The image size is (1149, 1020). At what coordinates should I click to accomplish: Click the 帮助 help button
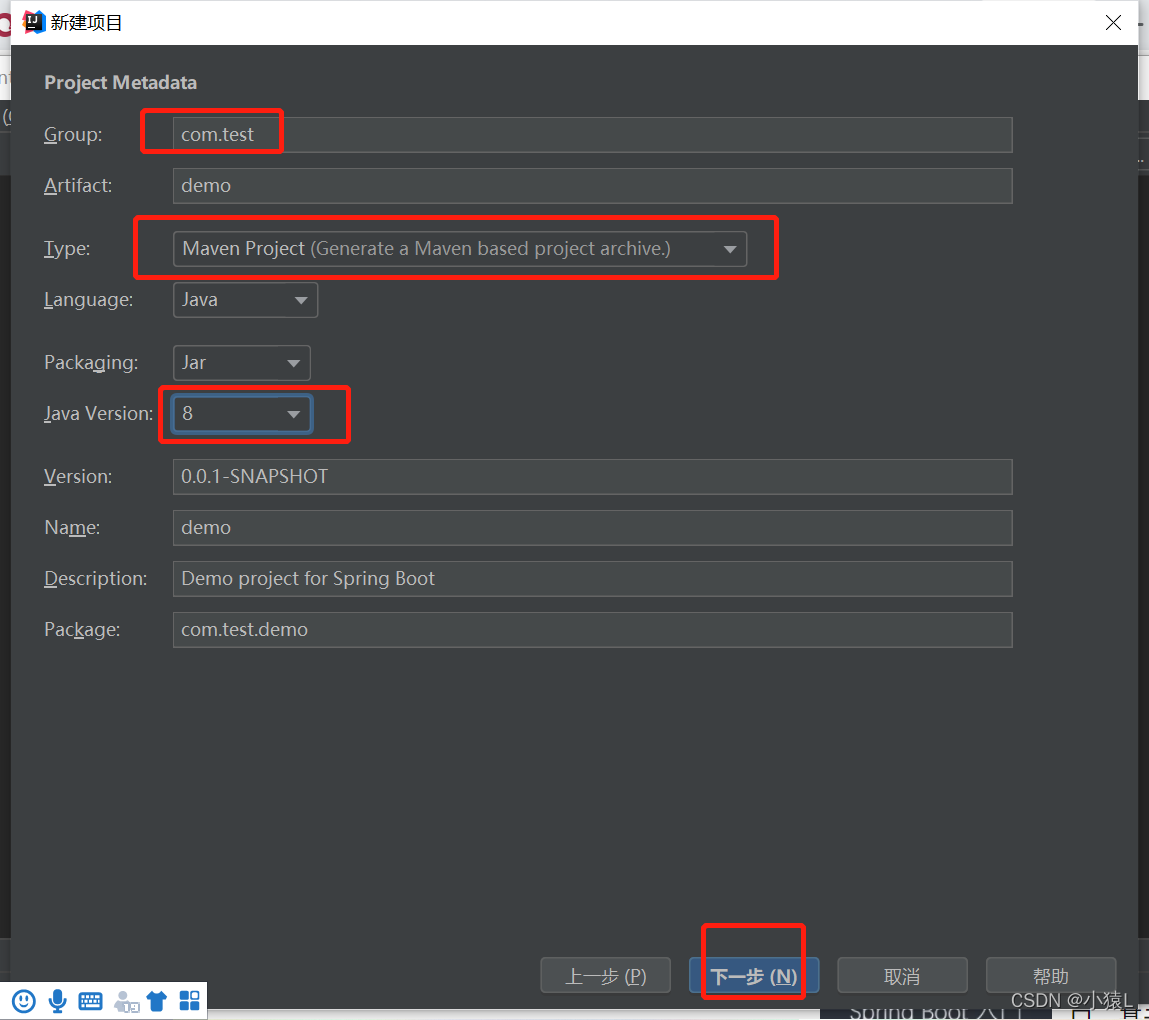point(1051,975)
